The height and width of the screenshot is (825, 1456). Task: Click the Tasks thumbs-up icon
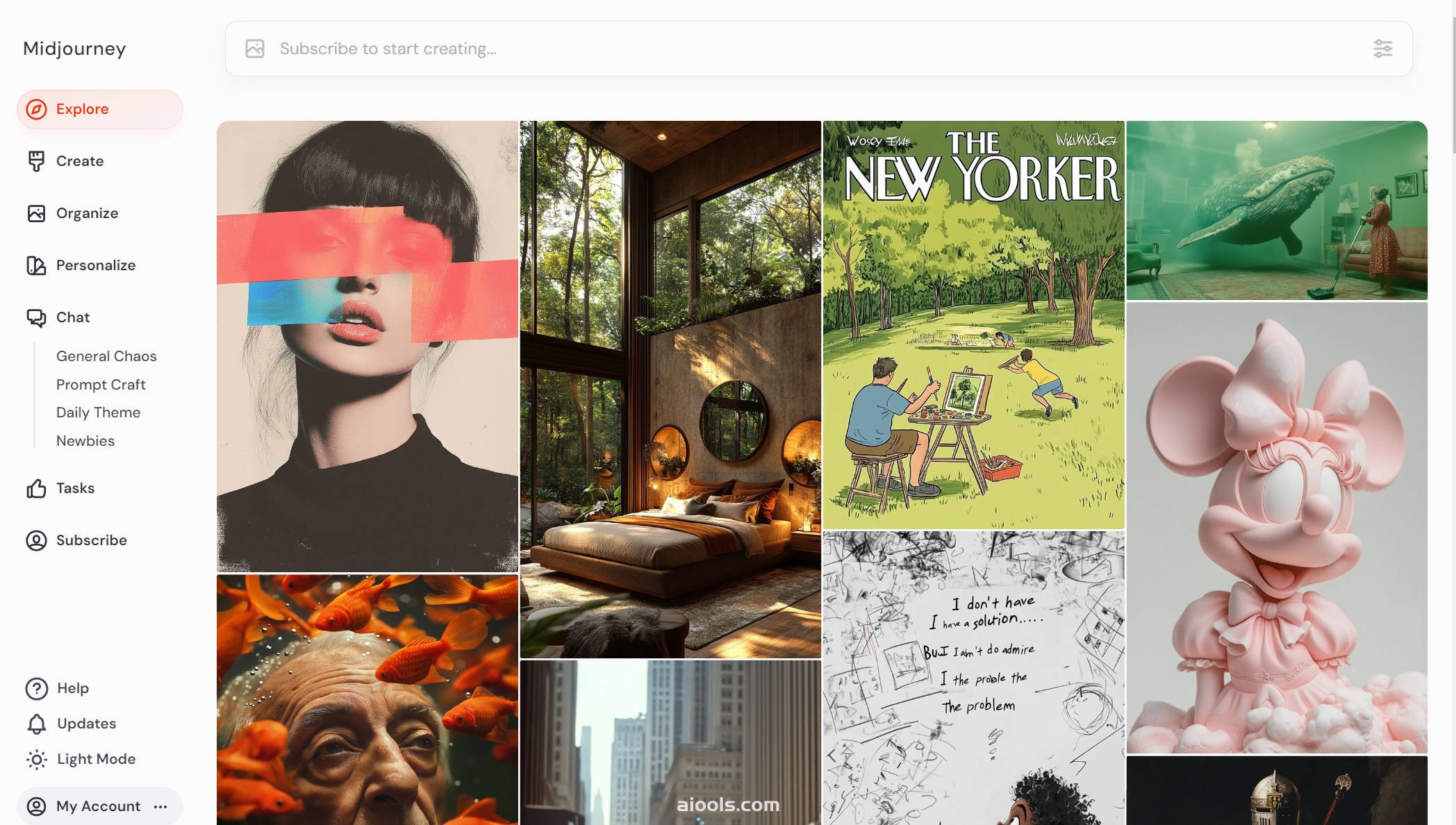36,488
